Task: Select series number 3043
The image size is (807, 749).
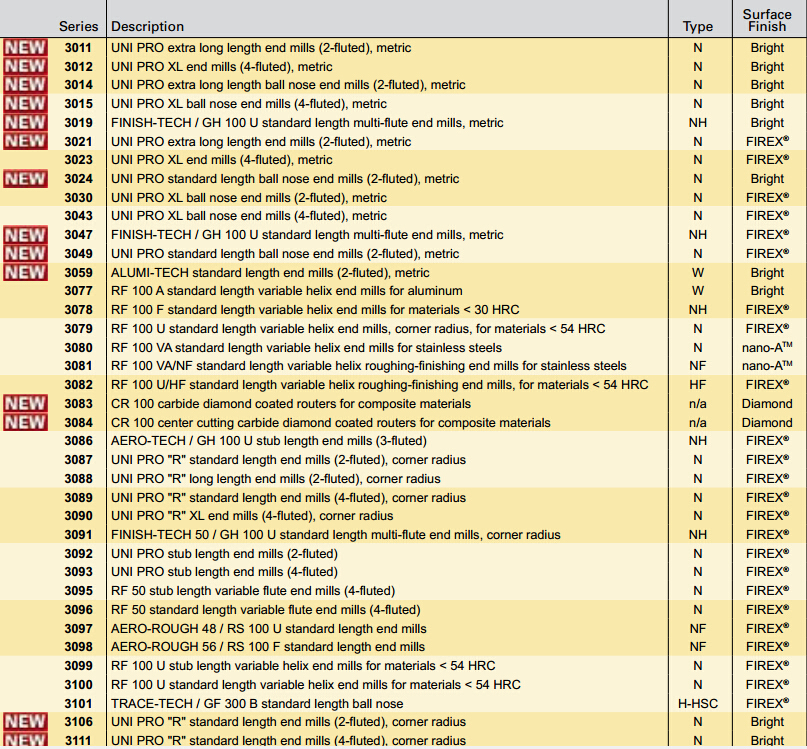Action: tap(78, 216)
